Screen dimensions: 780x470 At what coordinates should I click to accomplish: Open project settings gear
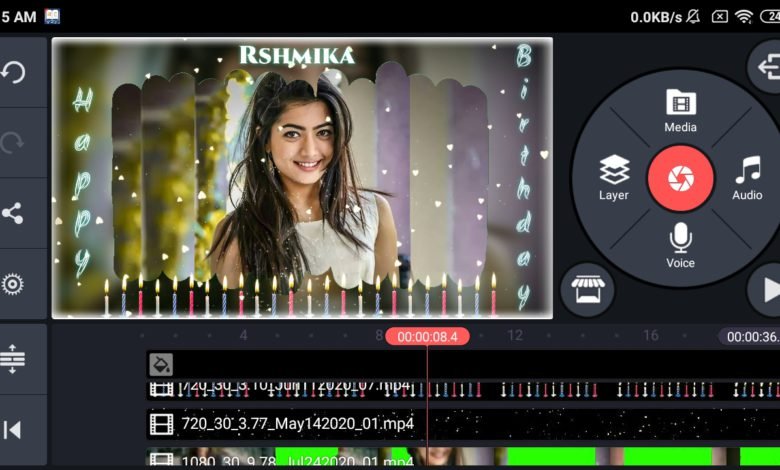pos(14,284)
